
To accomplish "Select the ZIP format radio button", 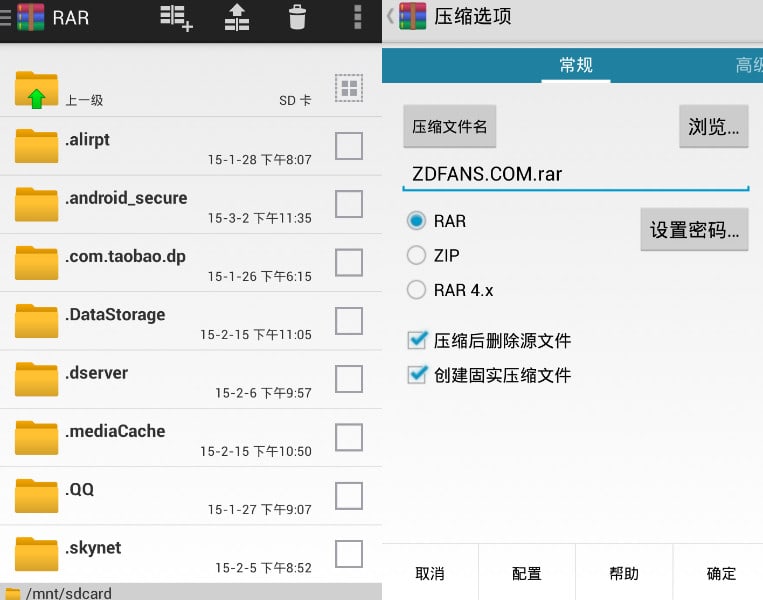I will point(416,255).
